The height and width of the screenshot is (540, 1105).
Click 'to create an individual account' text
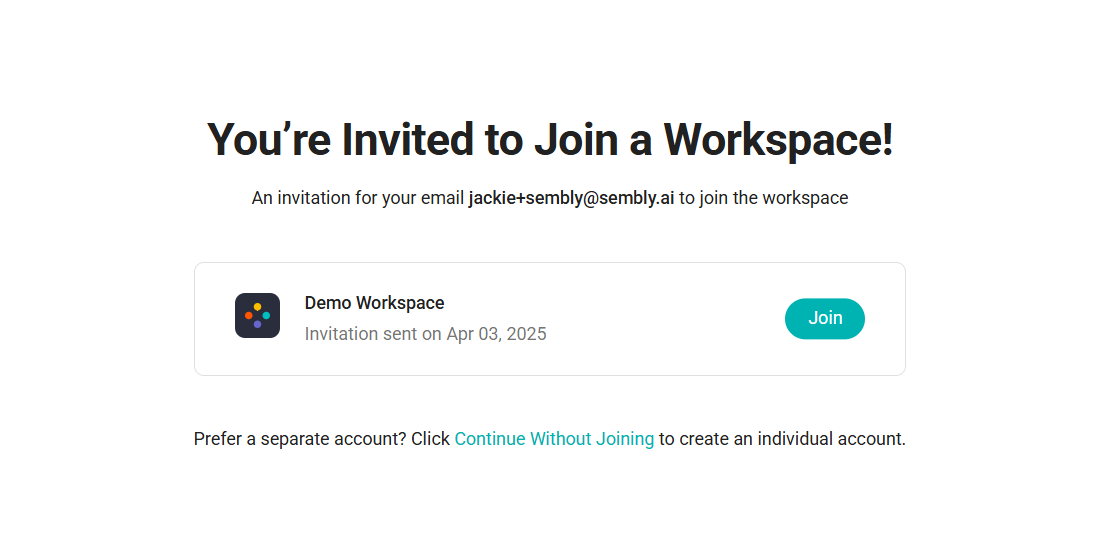782,439
